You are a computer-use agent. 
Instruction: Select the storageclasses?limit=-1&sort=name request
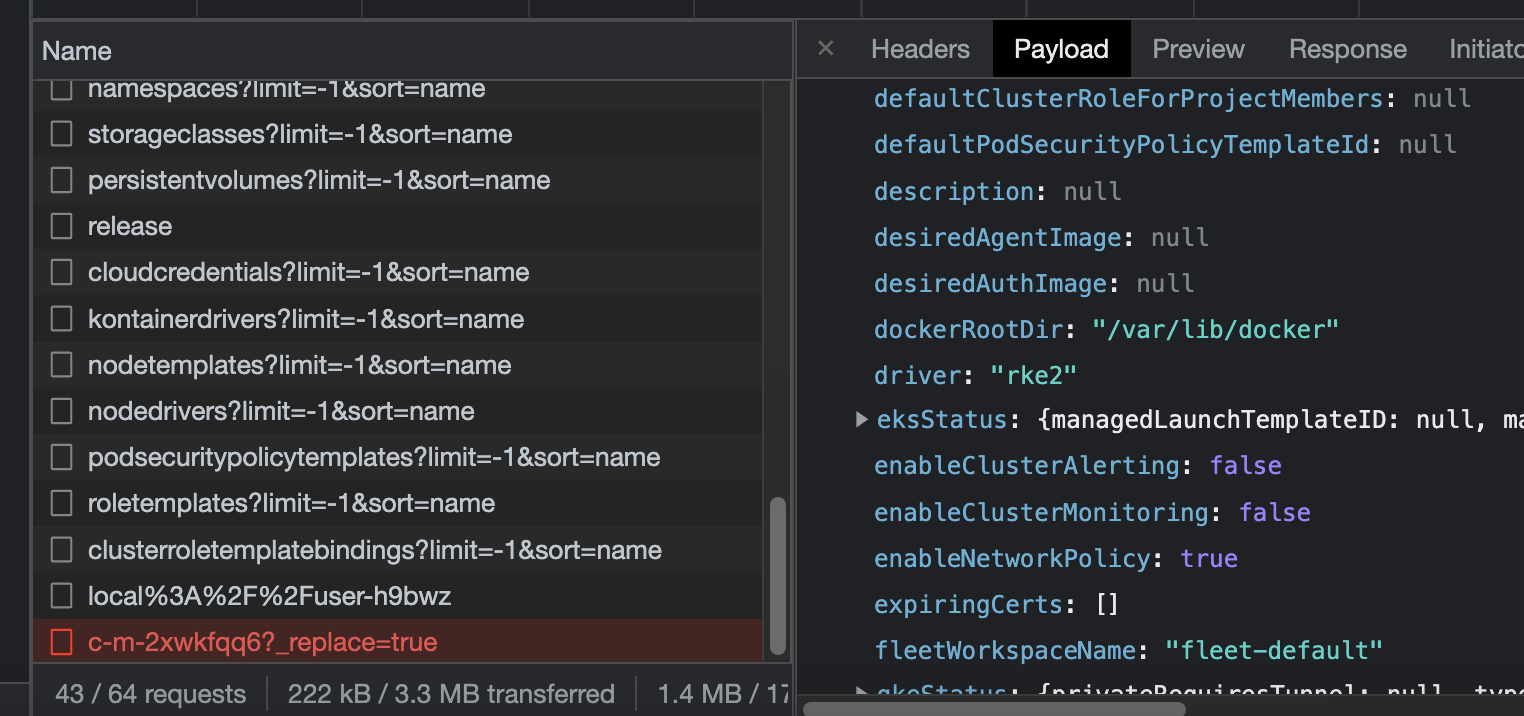[x=398, y=134]
